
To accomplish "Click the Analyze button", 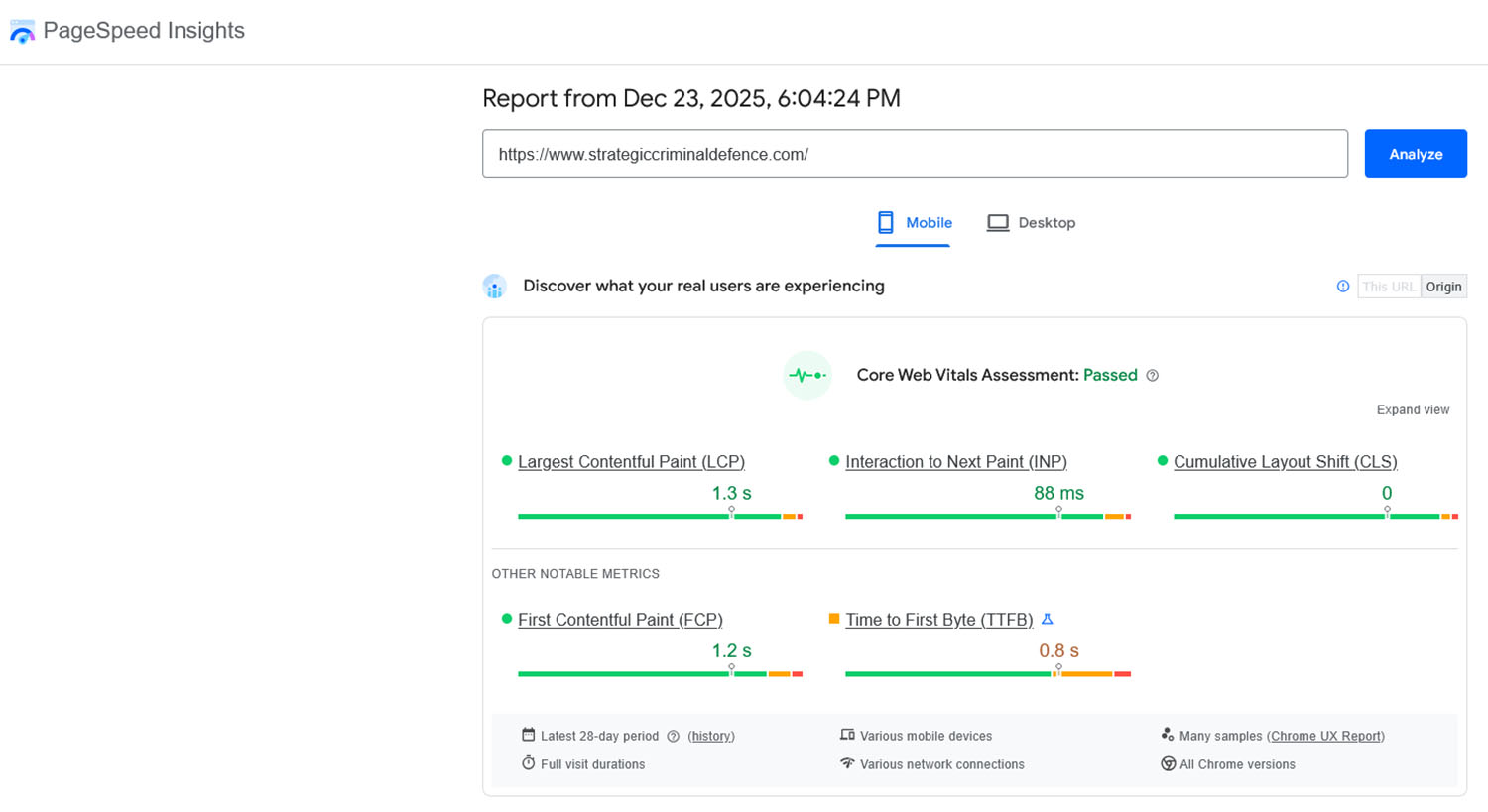I will pyautogui.click(x=1416, y=154).
